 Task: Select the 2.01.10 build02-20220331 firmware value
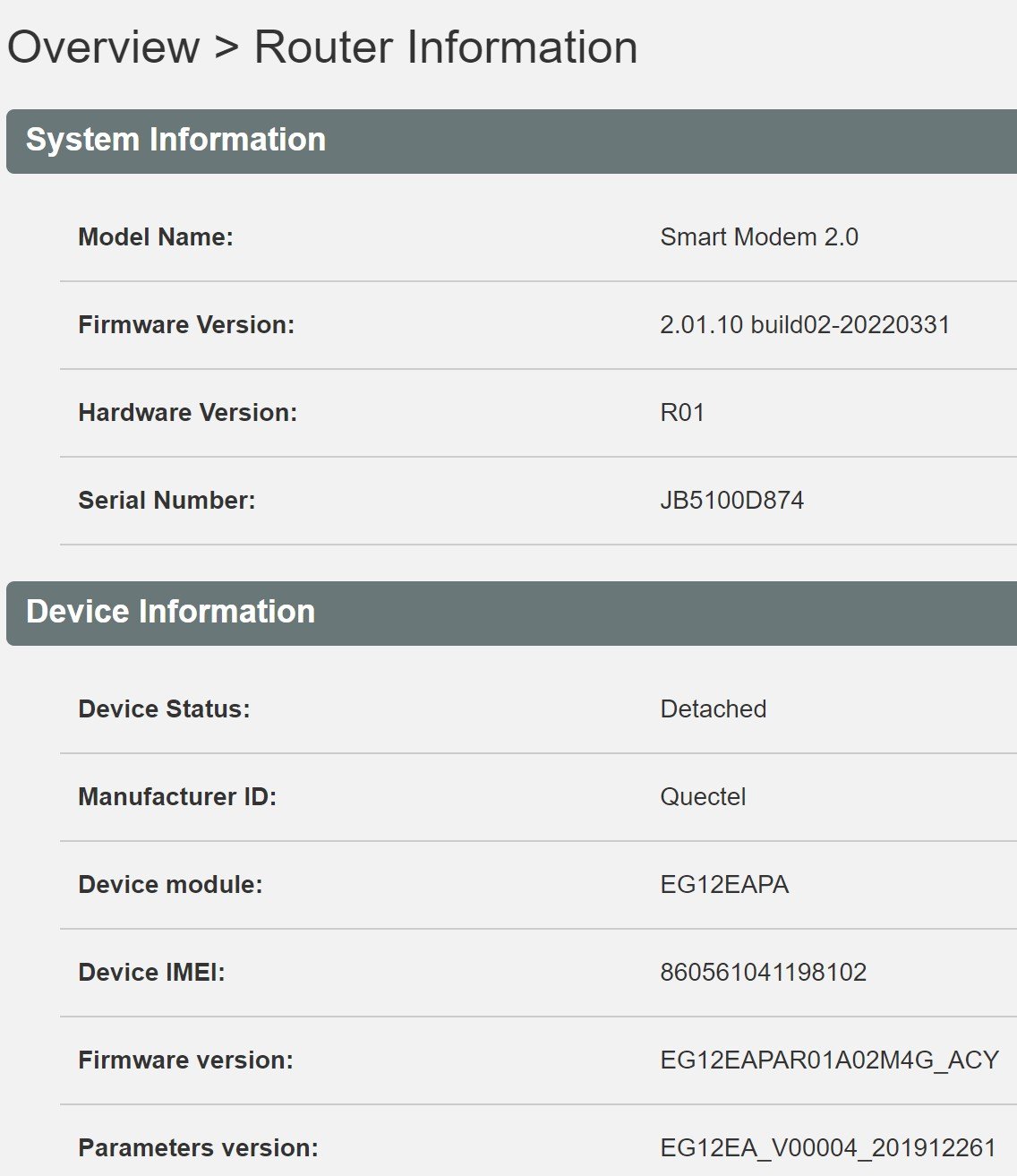pyautogui.click(x=805, y=325)
